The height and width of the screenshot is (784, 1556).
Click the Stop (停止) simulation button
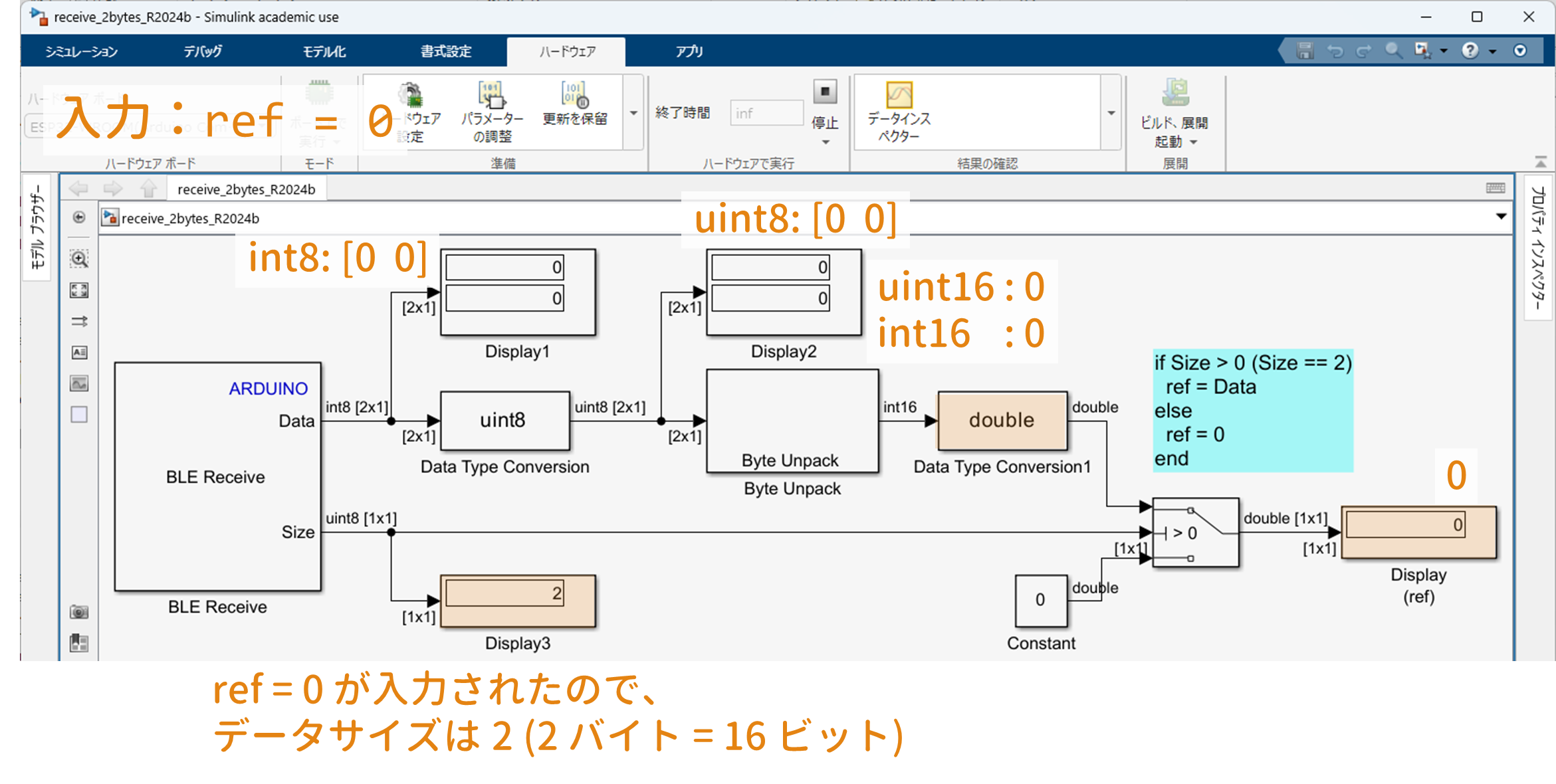click(x=825, y=92)
